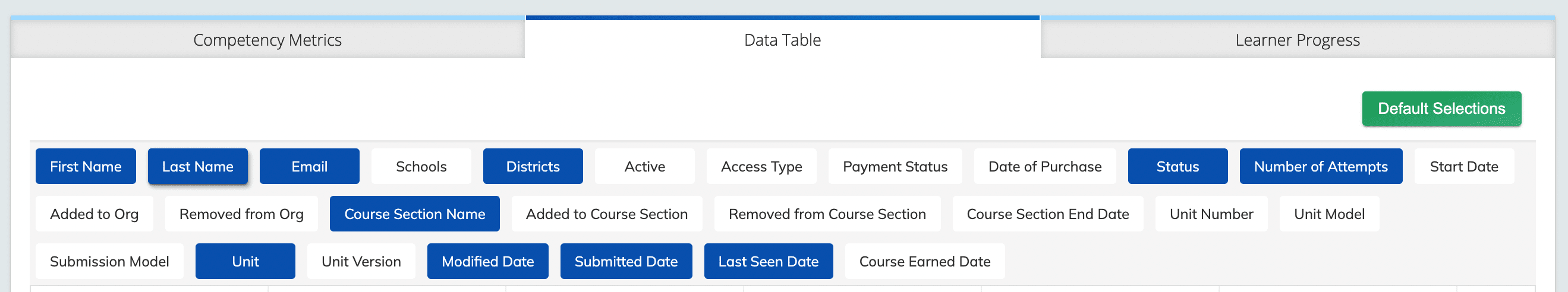The height and width of the screenshot is (292, 1568).
Task: Enable the Access Type column
Action: coord(761,166)
